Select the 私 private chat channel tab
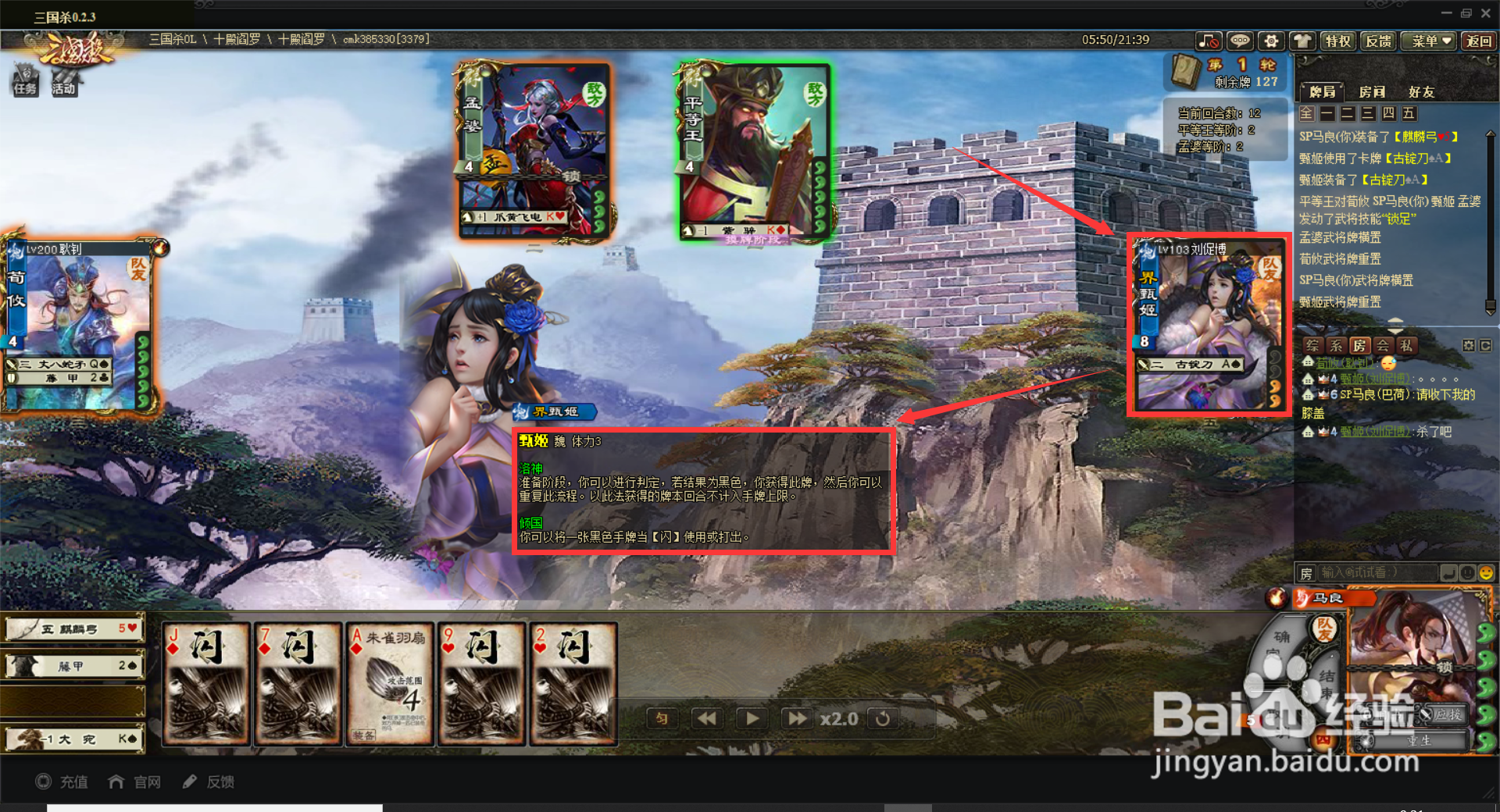 click(1406, 345)
